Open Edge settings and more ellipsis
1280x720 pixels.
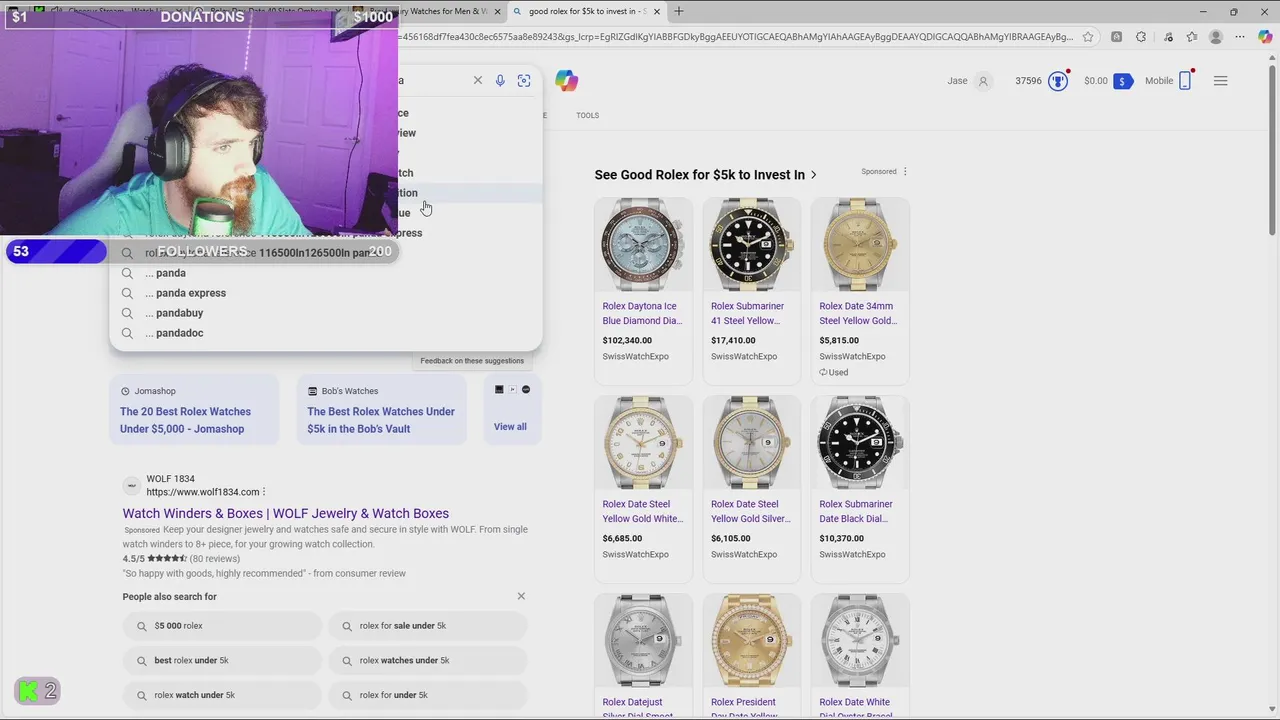(1241, 37)
